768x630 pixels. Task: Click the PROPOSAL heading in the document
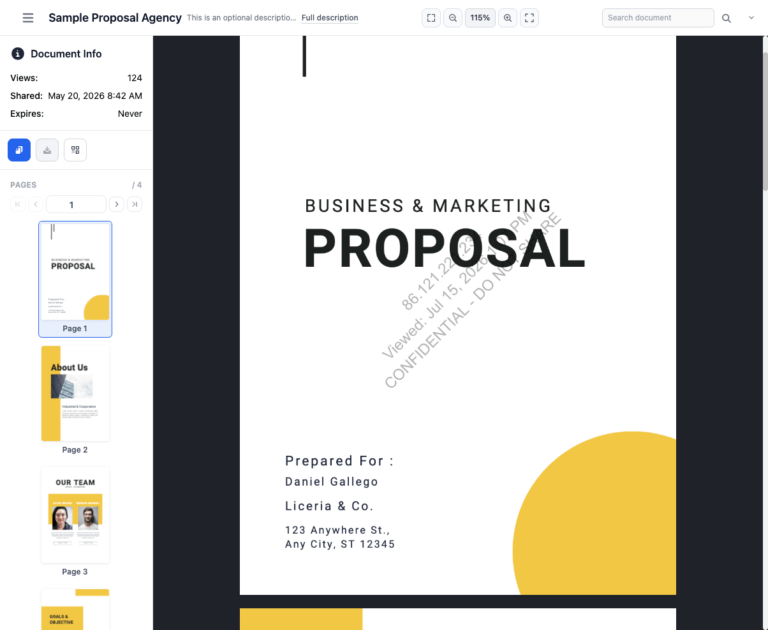445,248
